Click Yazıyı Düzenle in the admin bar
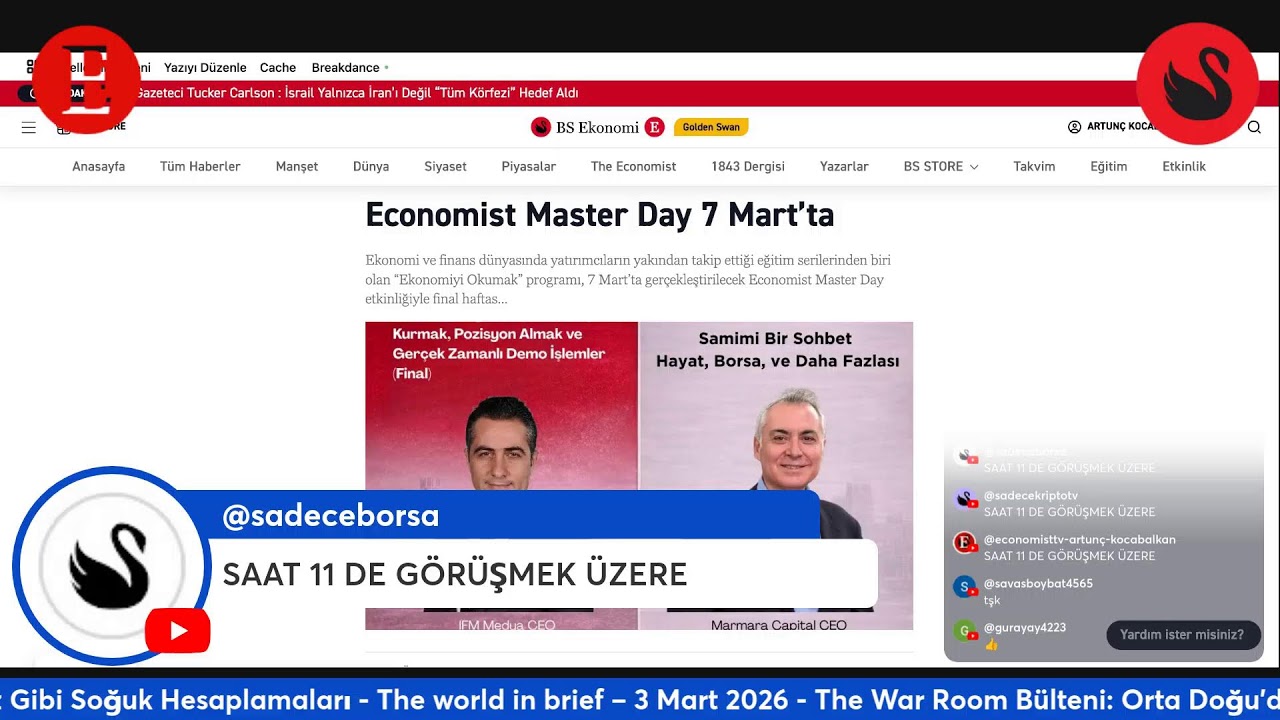 point(205,68)
